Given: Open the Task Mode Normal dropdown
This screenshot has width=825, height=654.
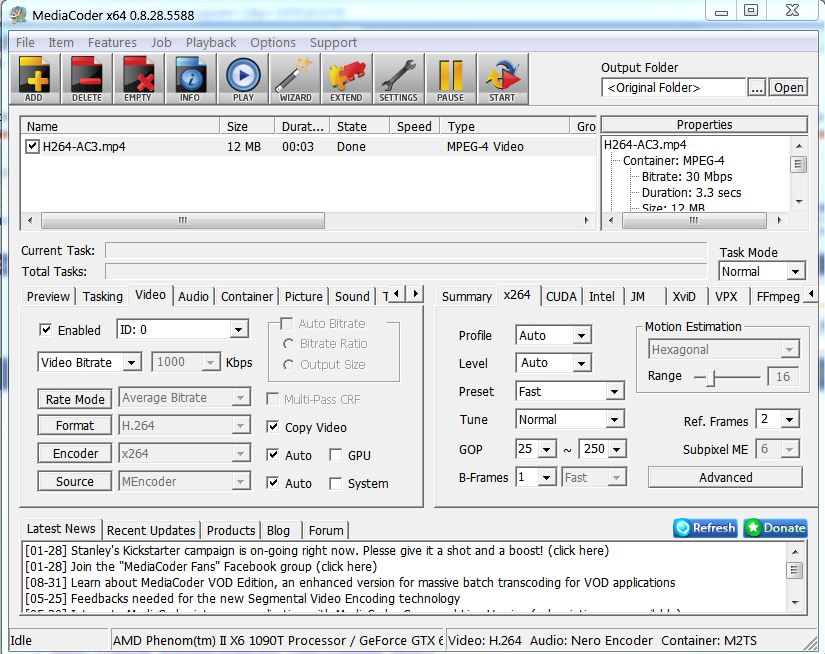Looking at the screenshot, I should point(762,271).
